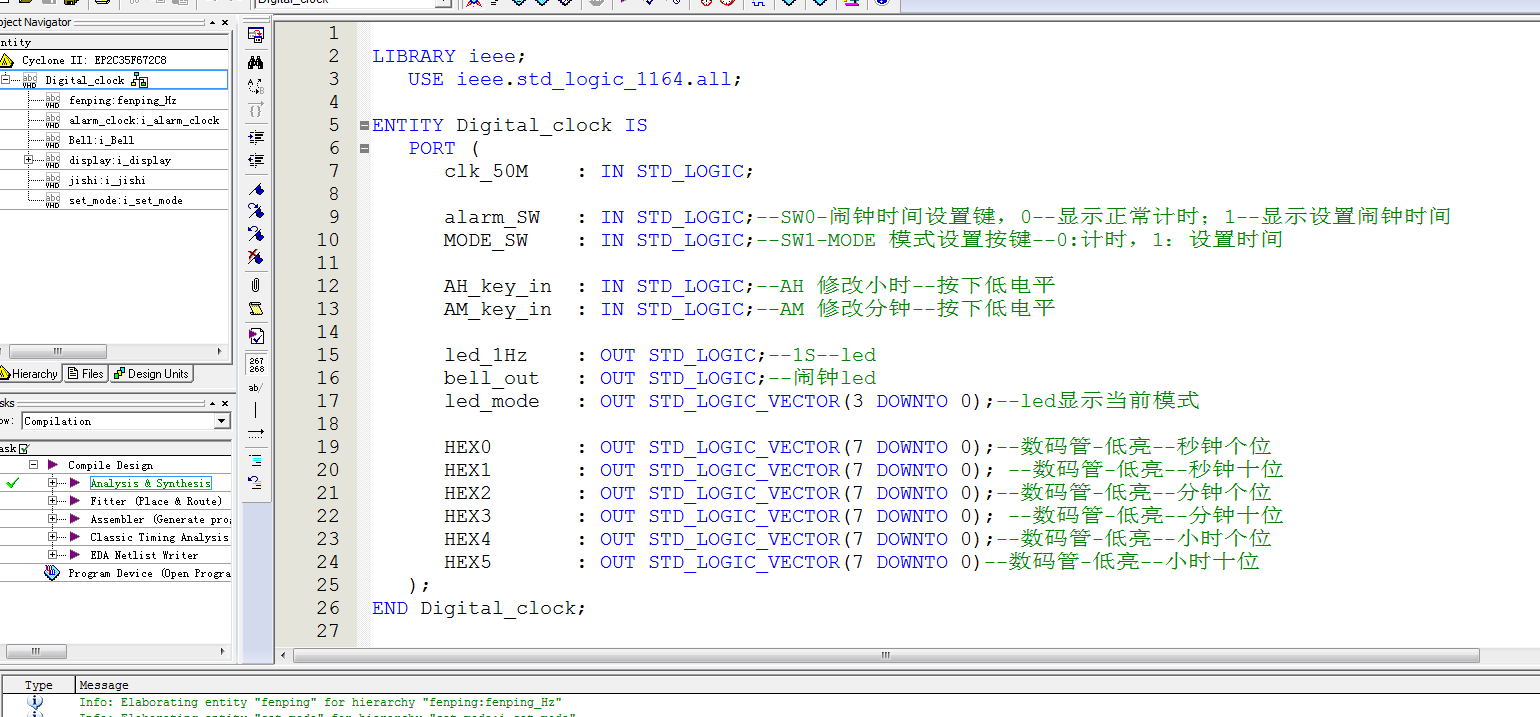1540x717 pixels.
Task: Click the Message column header
Action: 104,685
